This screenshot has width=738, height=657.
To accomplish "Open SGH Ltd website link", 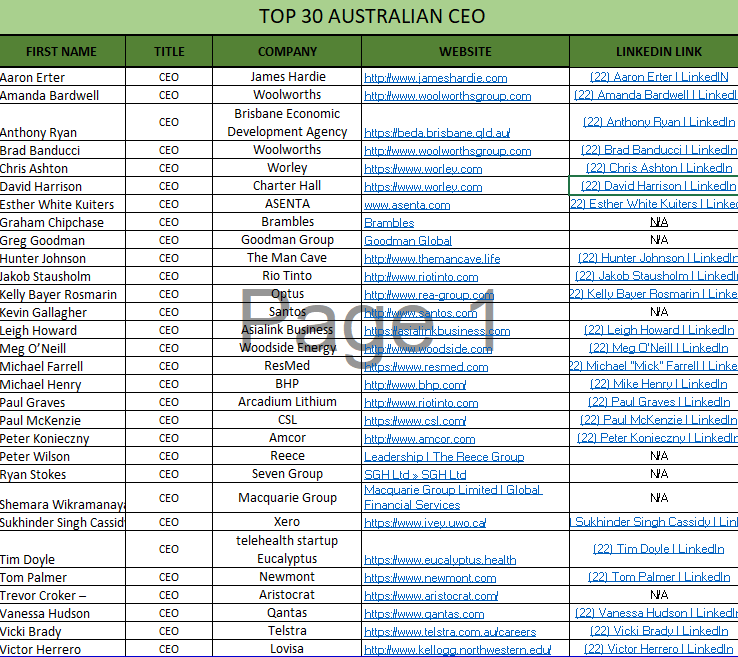I will (415, 475).
